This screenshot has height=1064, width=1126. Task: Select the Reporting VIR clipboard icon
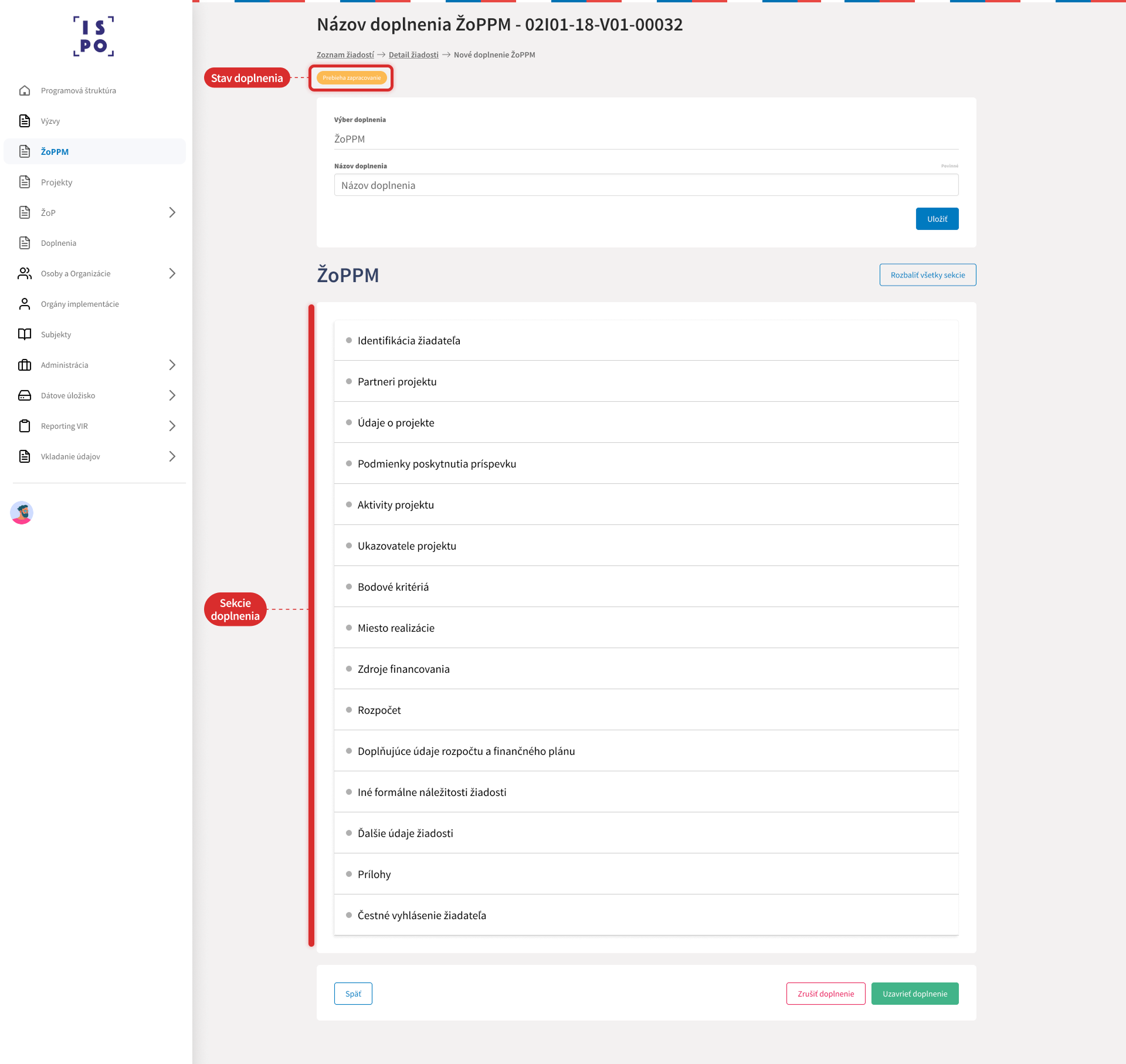25,426
